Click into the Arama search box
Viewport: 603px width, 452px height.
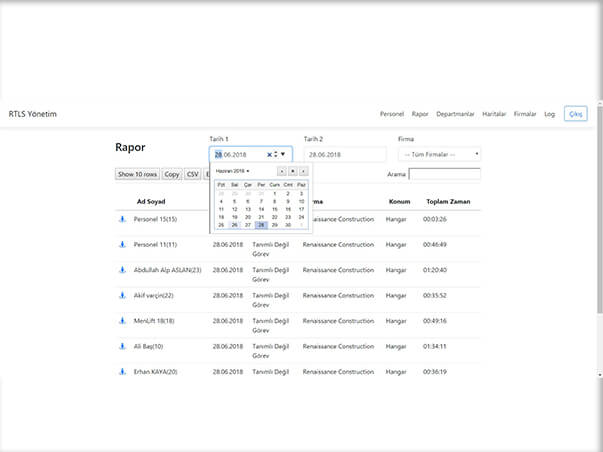click(445, 174)
